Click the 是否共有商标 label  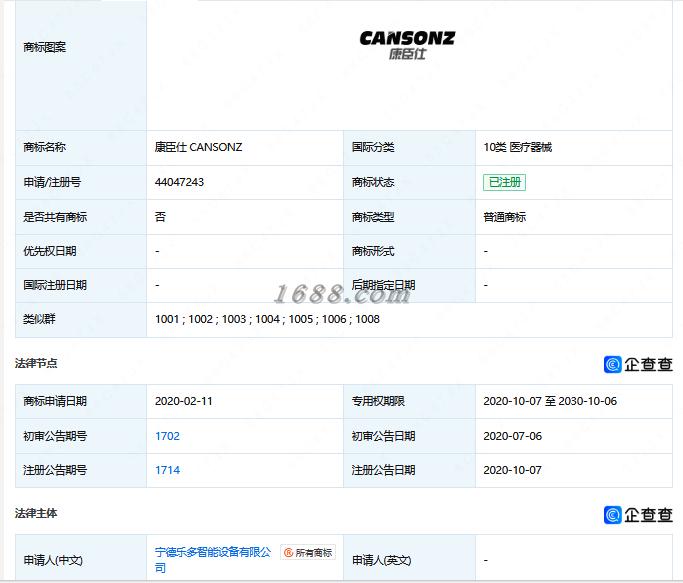[55, 217]
